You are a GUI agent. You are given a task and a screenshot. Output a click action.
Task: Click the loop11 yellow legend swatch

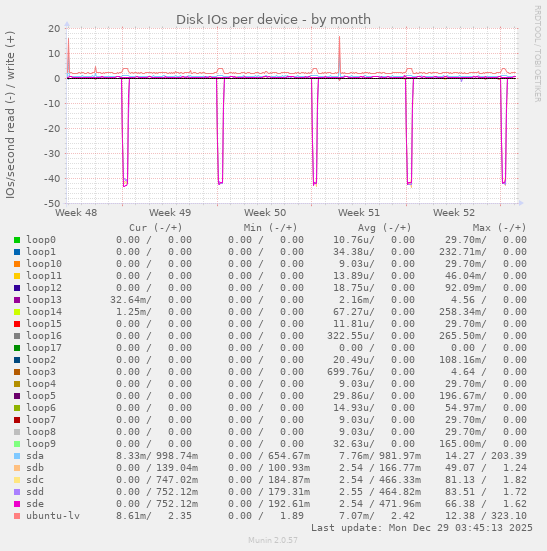coord(17,276)
